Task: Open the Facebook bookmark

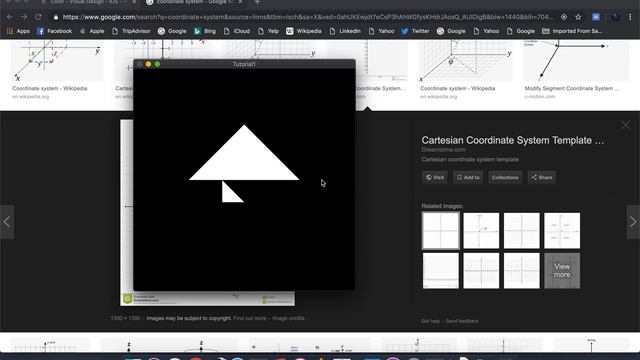Action: click(x=54, y=31)
